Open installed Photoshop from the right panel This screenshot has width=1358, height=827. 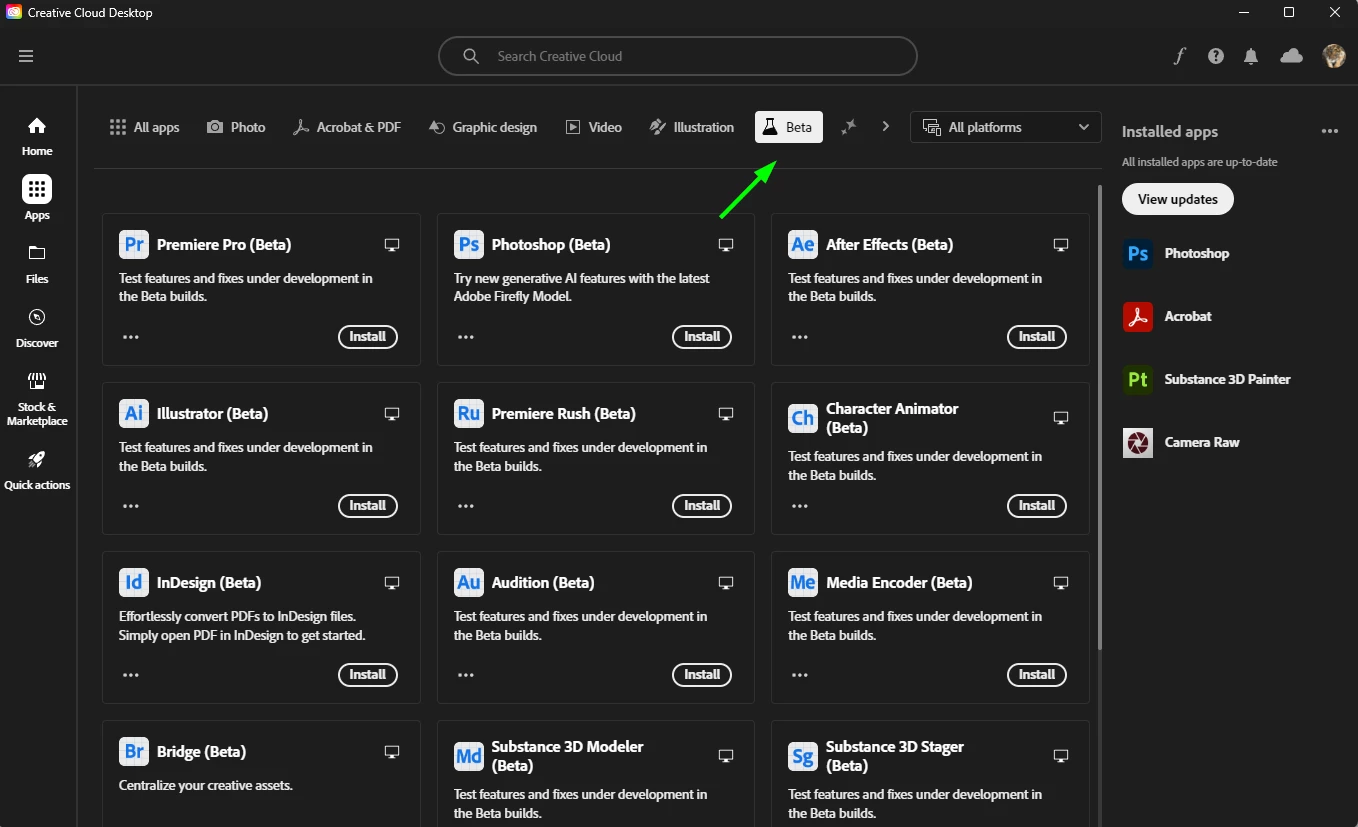click(x=1176, y=253)
